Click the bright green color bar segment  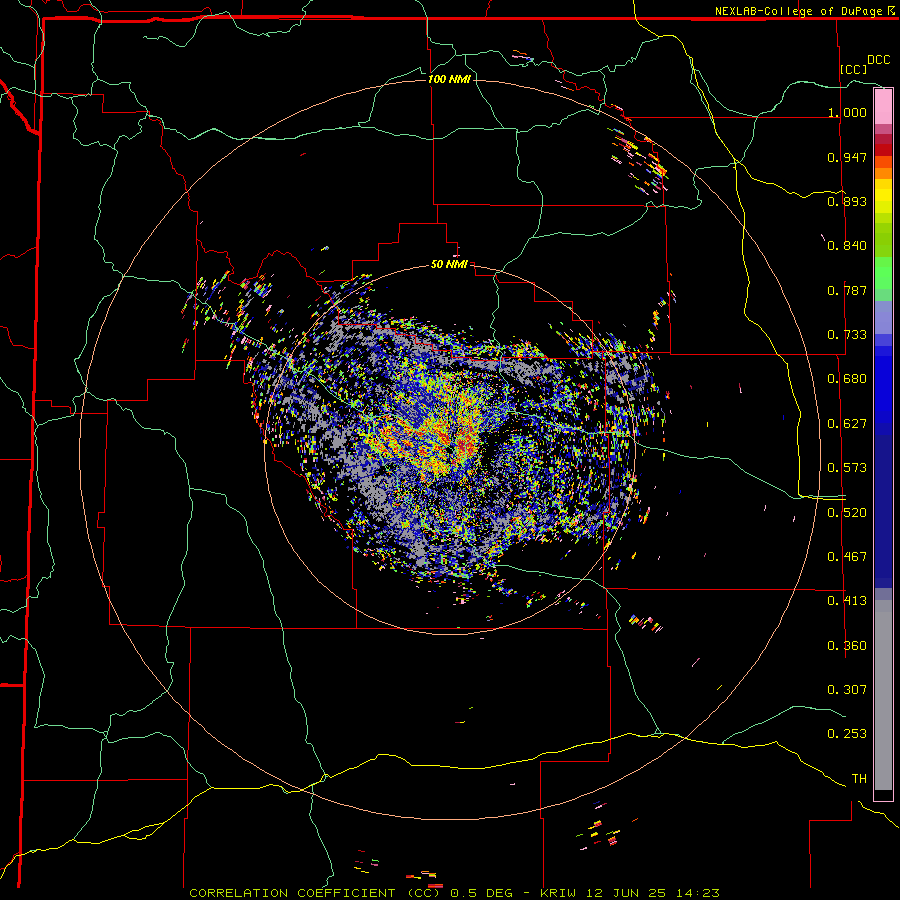(883, 273)
